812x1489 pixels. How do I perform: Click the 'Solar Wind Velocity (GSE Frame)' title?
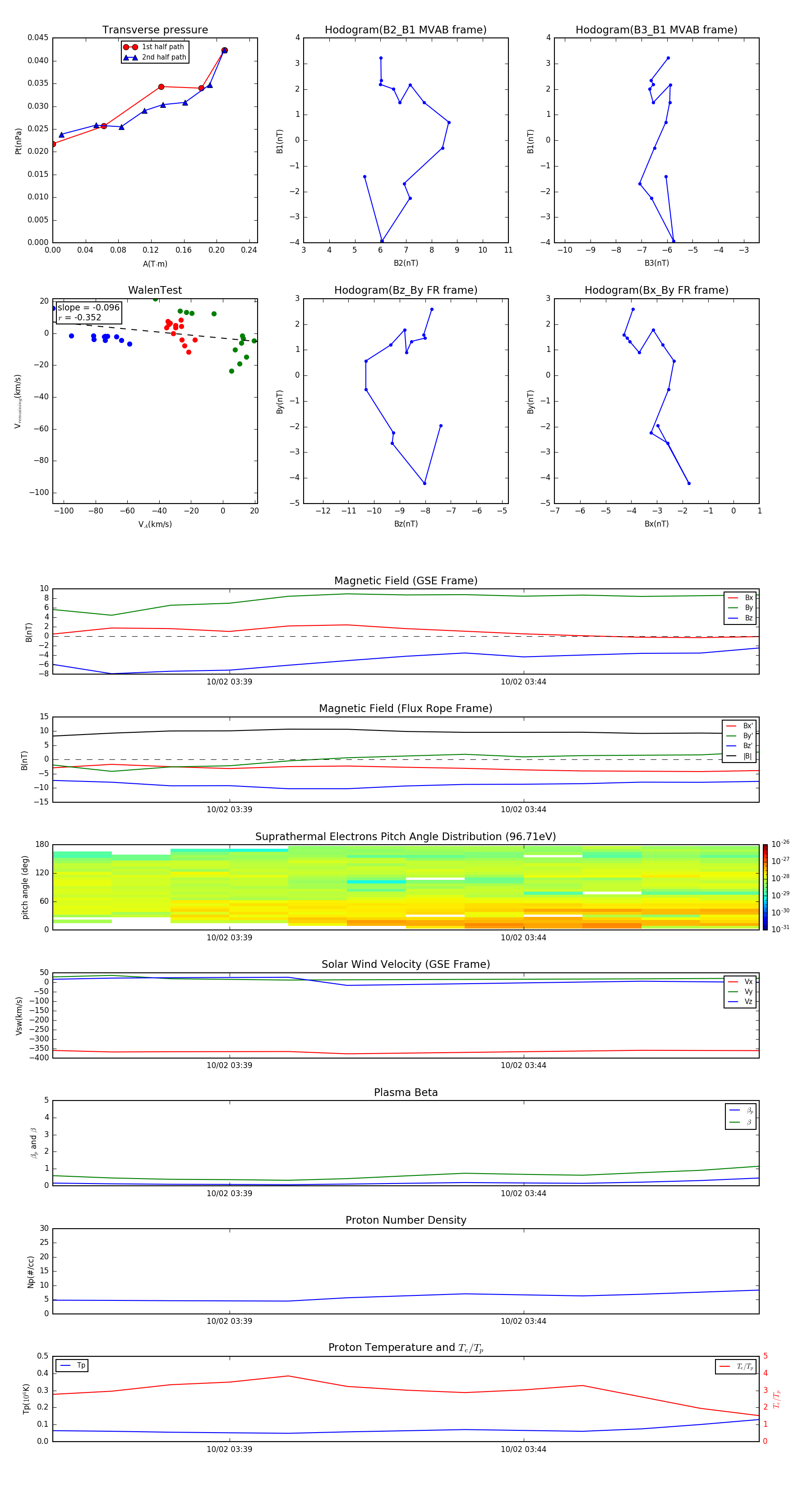pos(406,964)
